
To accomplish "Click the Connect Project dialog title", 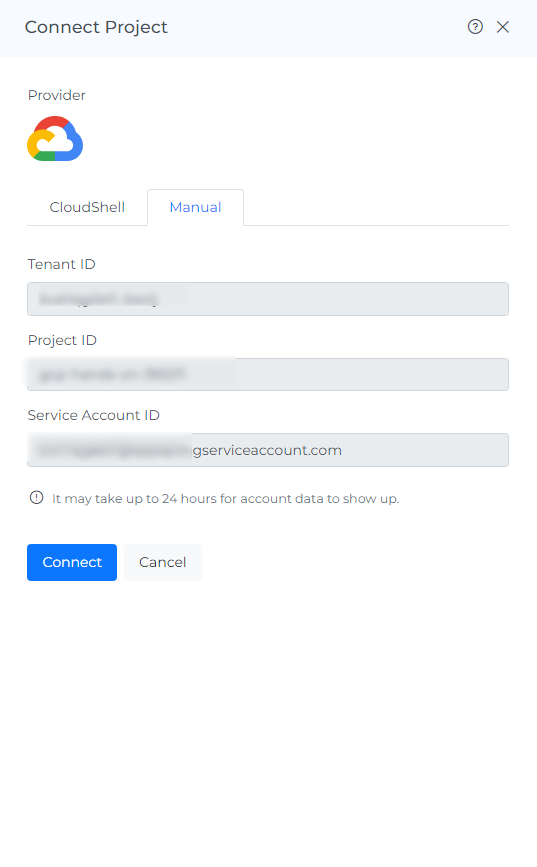I will click(x=96, y=27).
